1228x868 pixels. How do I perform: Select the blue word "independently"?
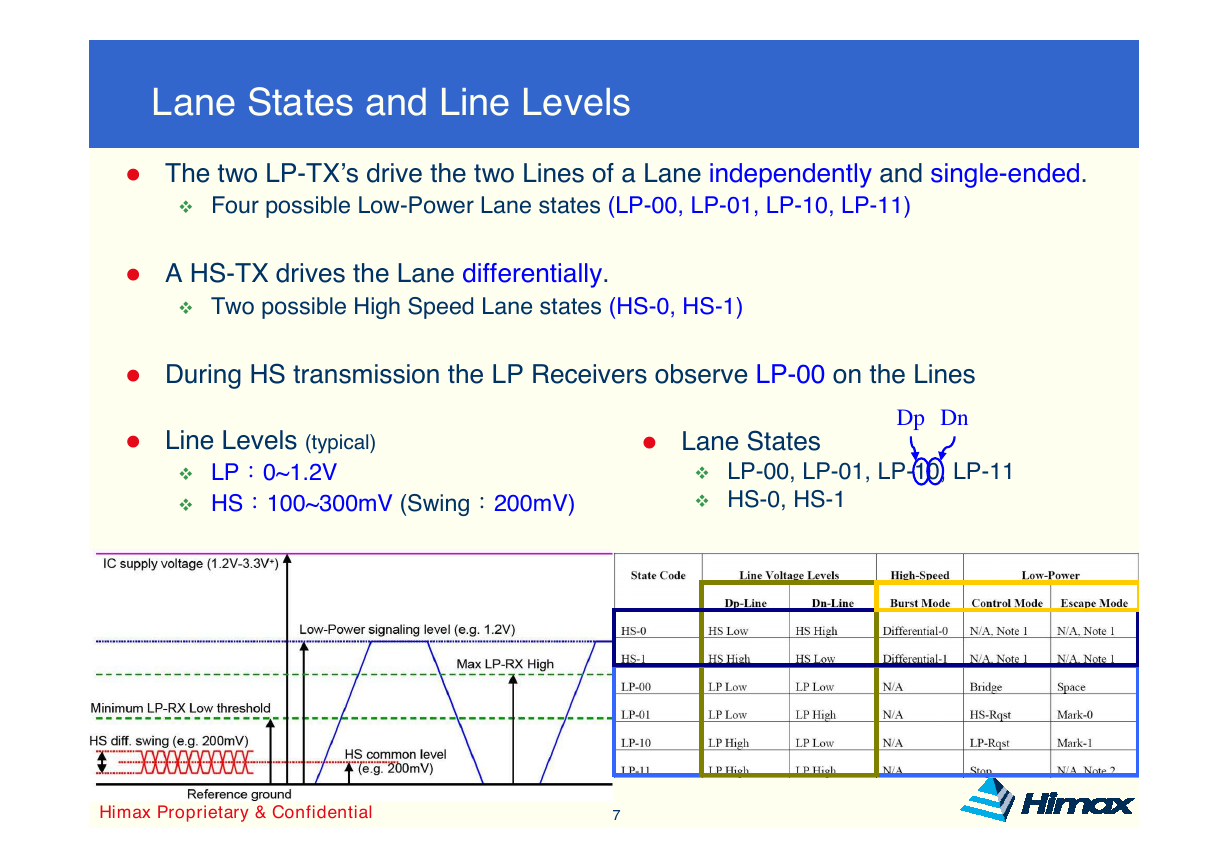[x=790, y=174]
